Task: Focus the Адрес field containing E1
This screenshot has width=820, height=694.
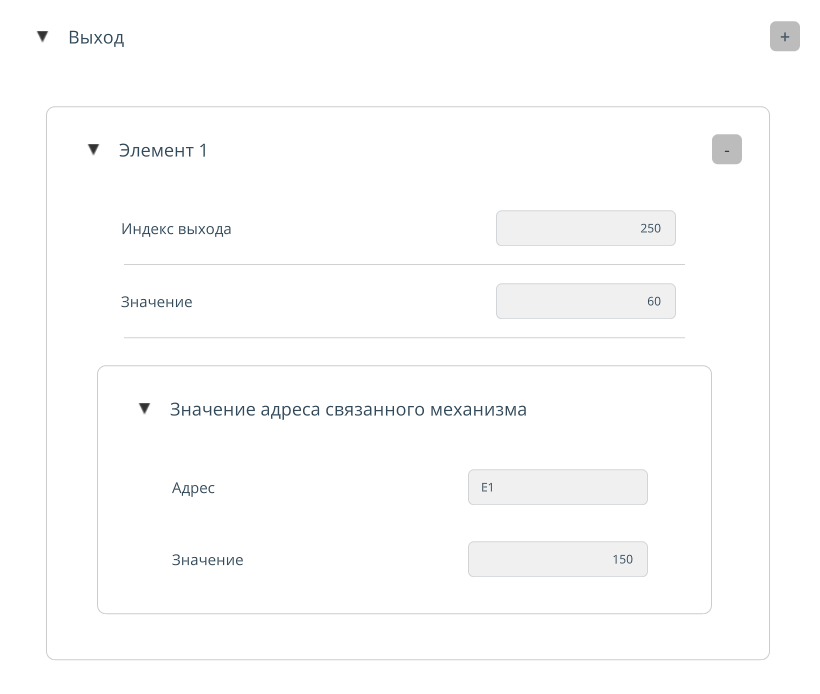Action: click(557, 488)
